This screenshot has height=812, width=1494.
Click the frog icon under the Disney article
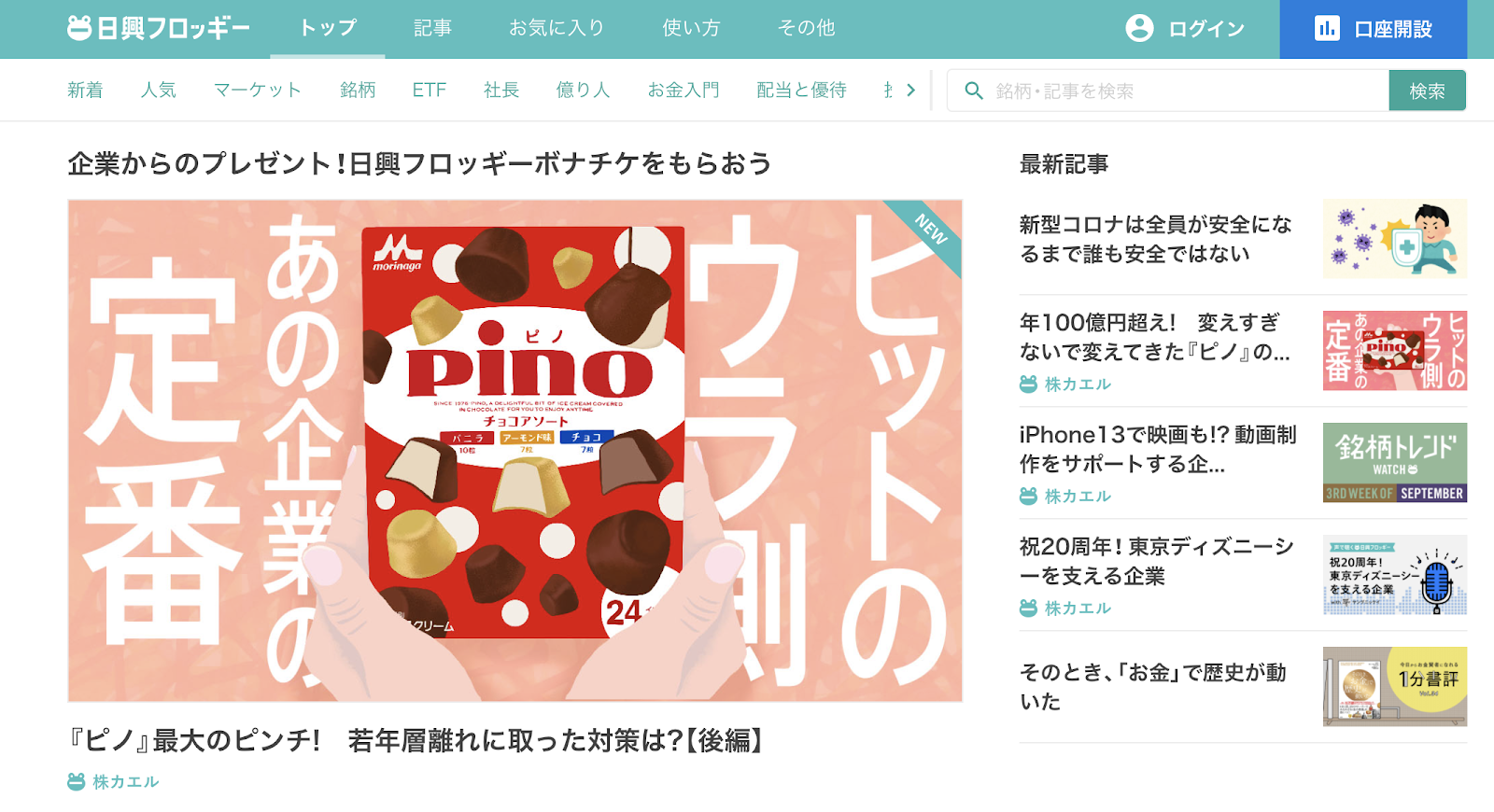tap(1028, 608)
